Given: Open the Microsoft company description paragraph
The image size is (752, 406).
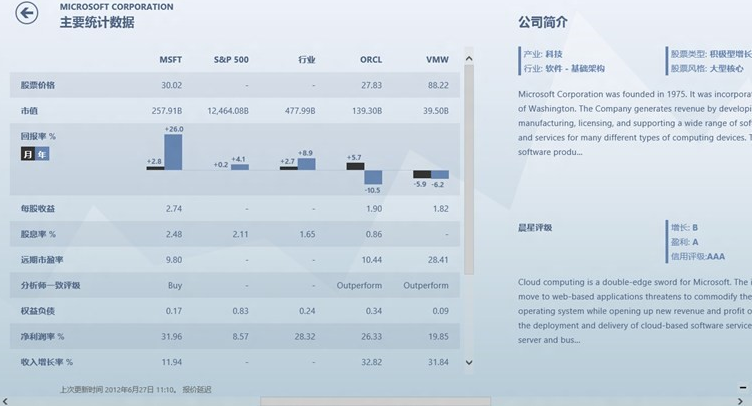Looking at the screenshot, I should [x=635, y=123].
